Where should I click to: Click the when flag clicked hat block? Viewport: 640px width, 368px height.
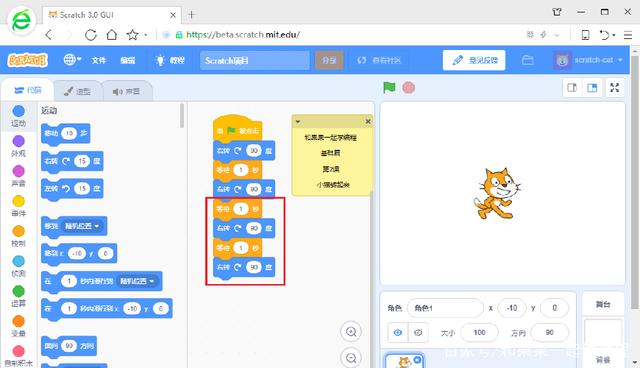pyautogui.click(x=238, y=129)
